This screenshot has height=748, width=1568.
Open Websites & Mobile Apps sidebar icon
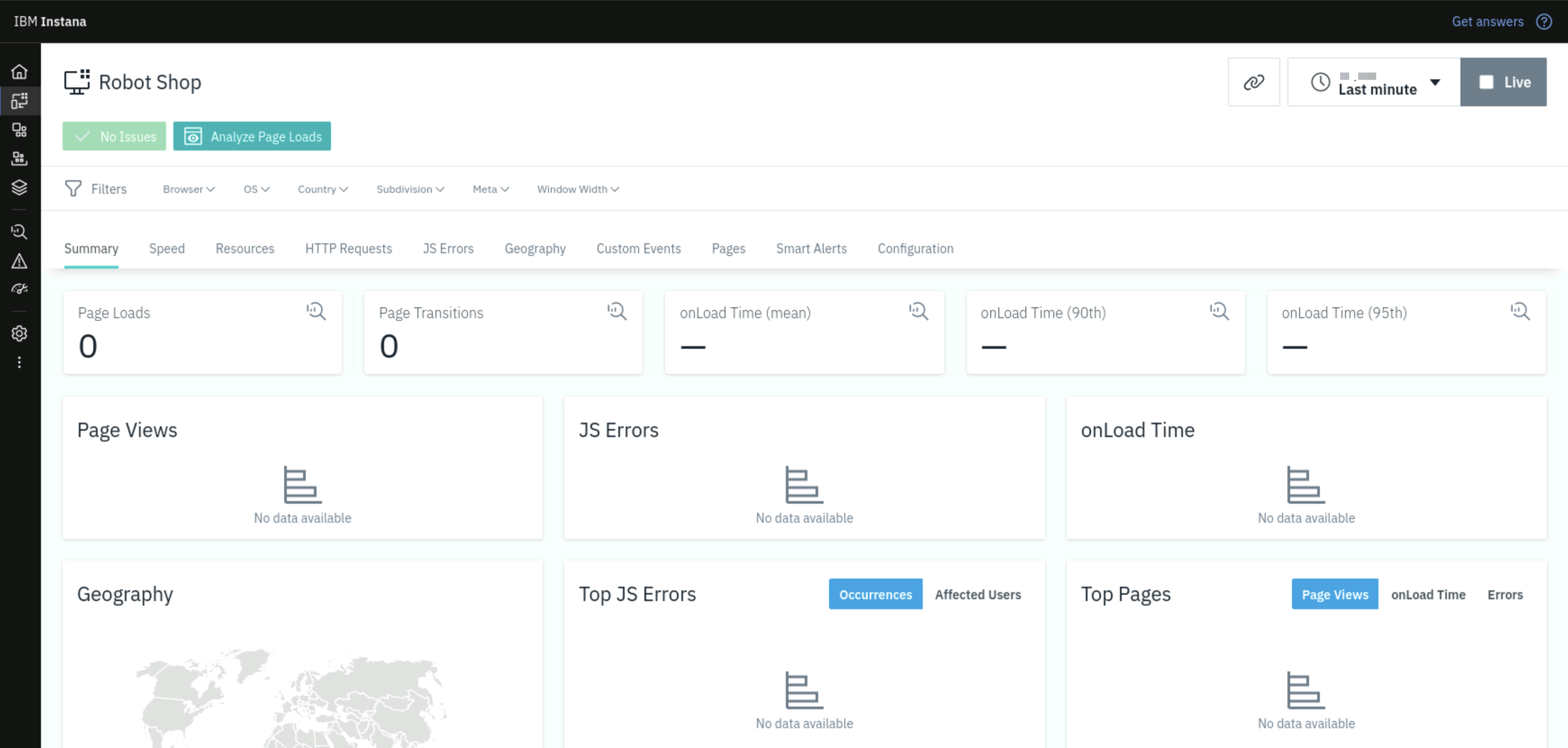[19, 100]
